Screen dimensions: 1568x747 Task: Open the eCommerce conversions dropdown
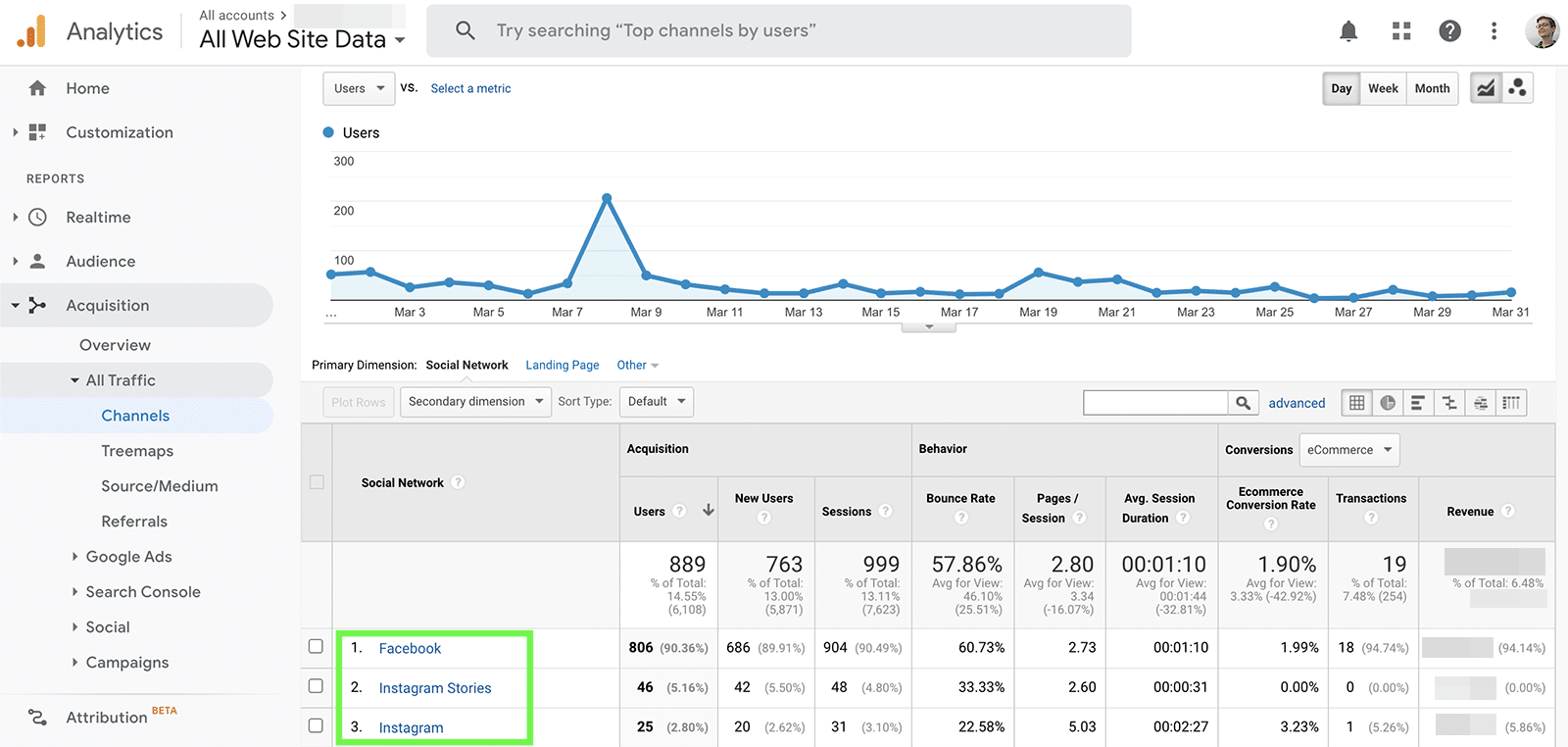(x=1348, y=450)
